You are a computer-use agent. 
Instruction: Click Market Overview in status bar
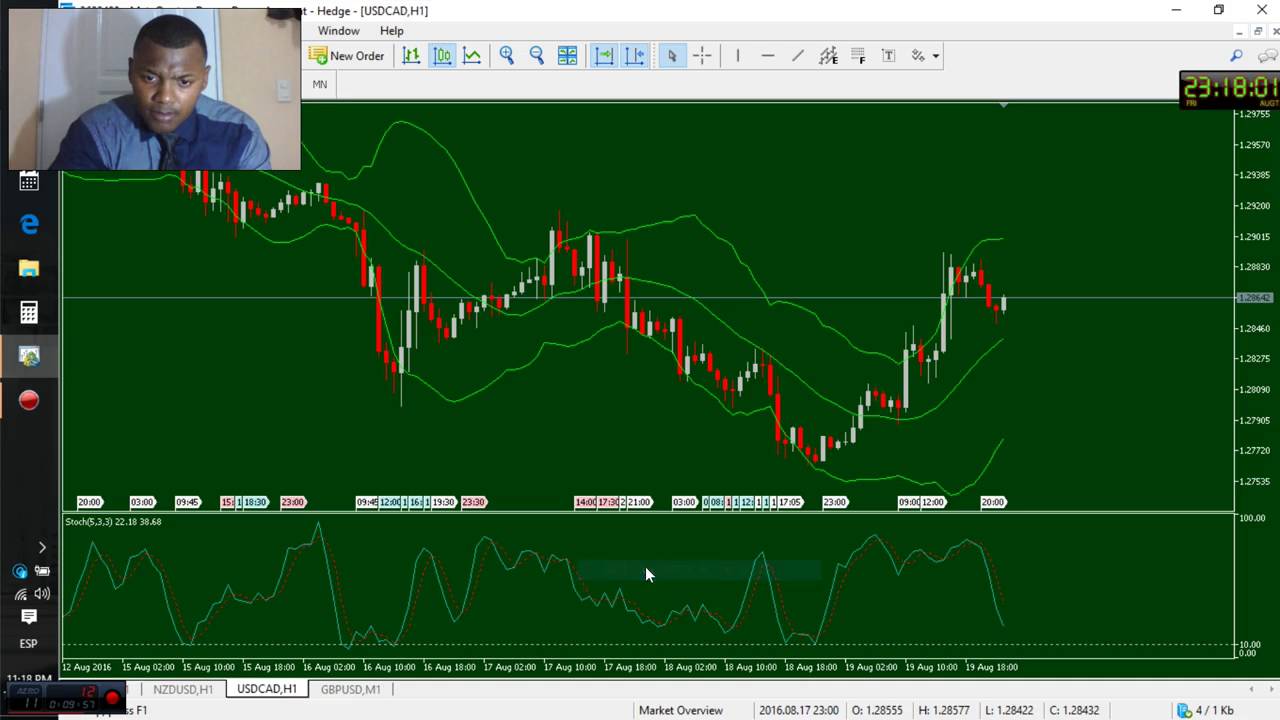681,710
